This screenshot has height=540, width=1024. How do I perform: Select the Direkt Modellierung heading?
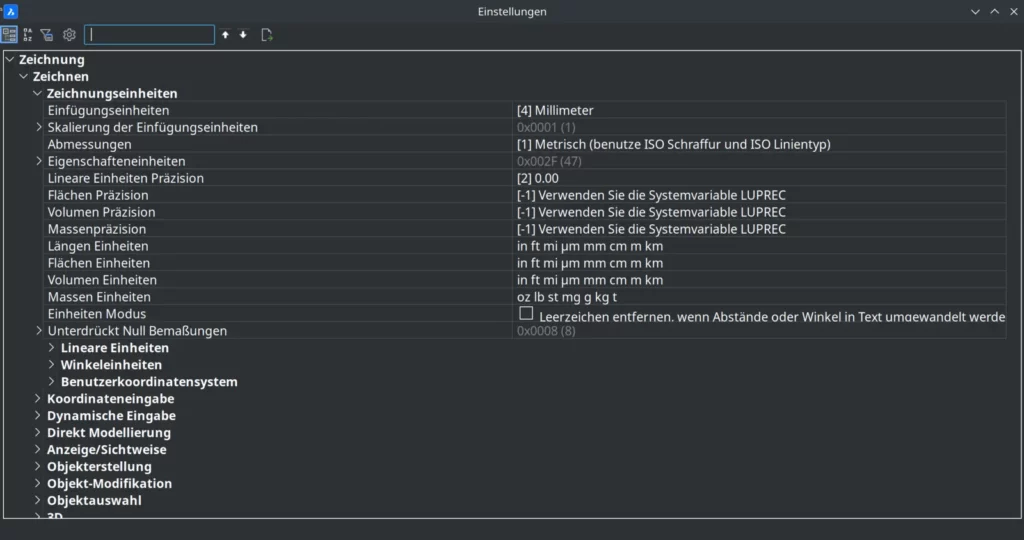(x=108, y=433)
